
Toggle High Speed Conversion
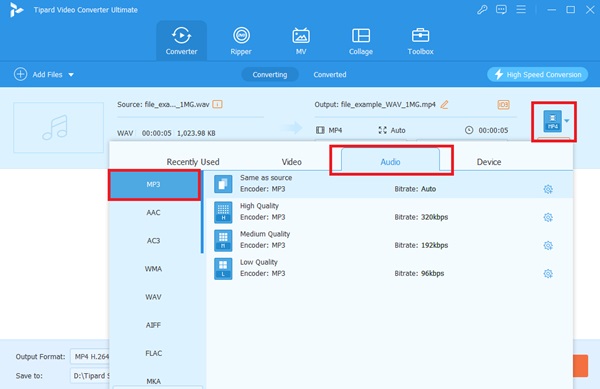tap(537, 74)
